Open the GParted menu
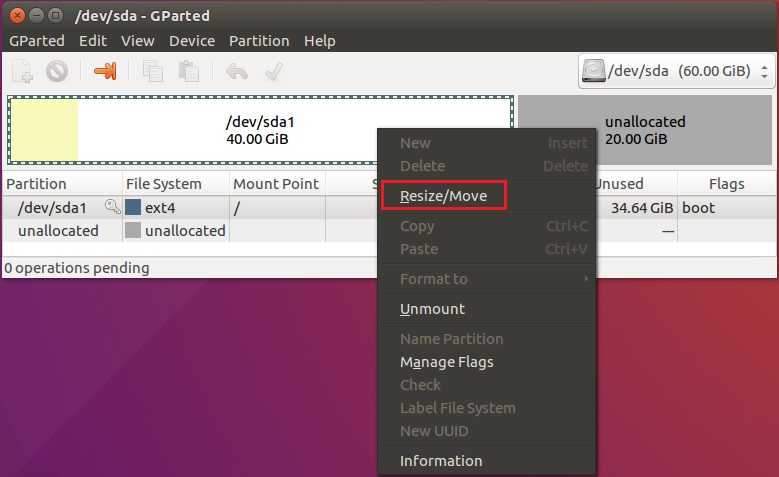Image resolution: width=779 pixels, height=477 pixels. coord(37,41)
